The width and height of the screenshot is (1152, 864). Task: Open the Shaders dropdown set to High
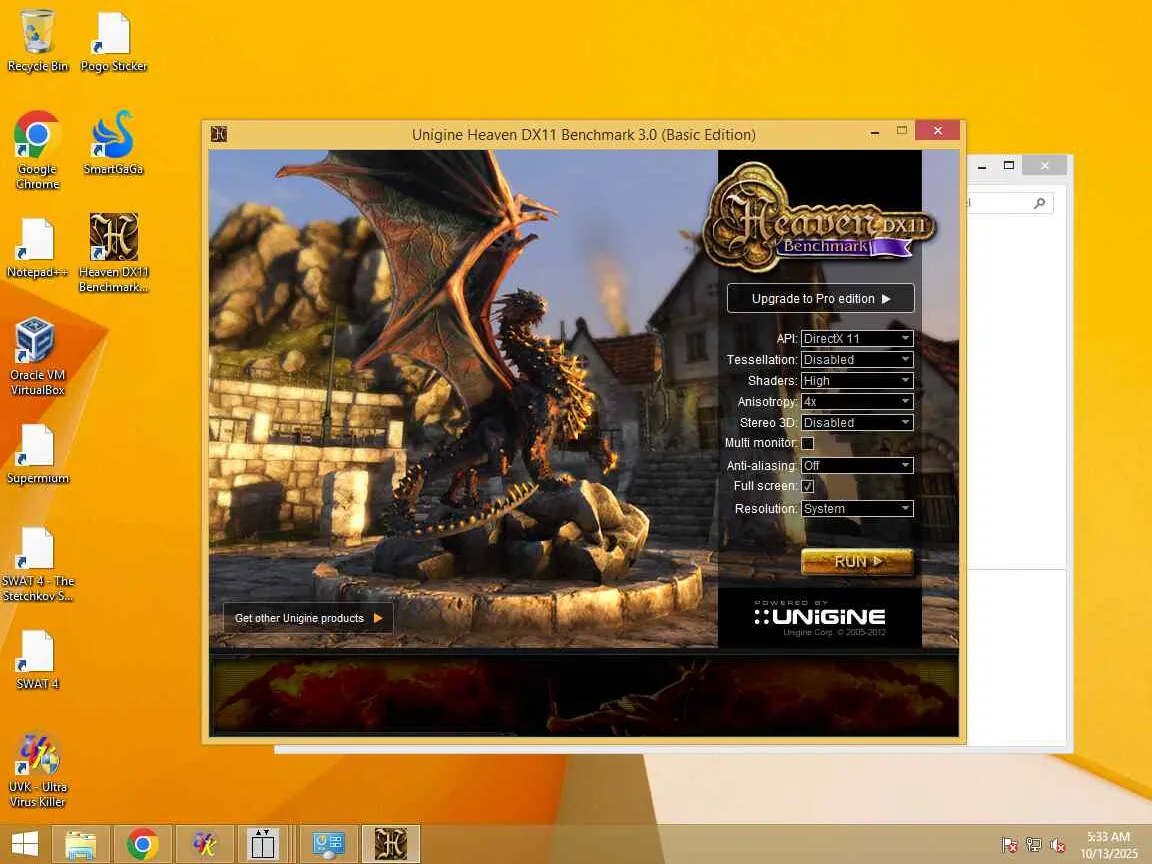pyautogui.click(x=857, y=380)
